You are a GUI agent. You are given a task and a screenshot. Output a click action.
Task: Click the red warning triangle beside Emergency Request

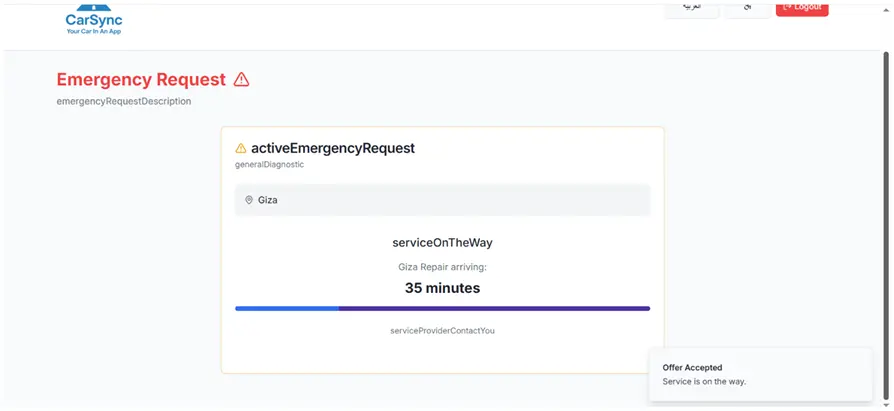(241, 80)
